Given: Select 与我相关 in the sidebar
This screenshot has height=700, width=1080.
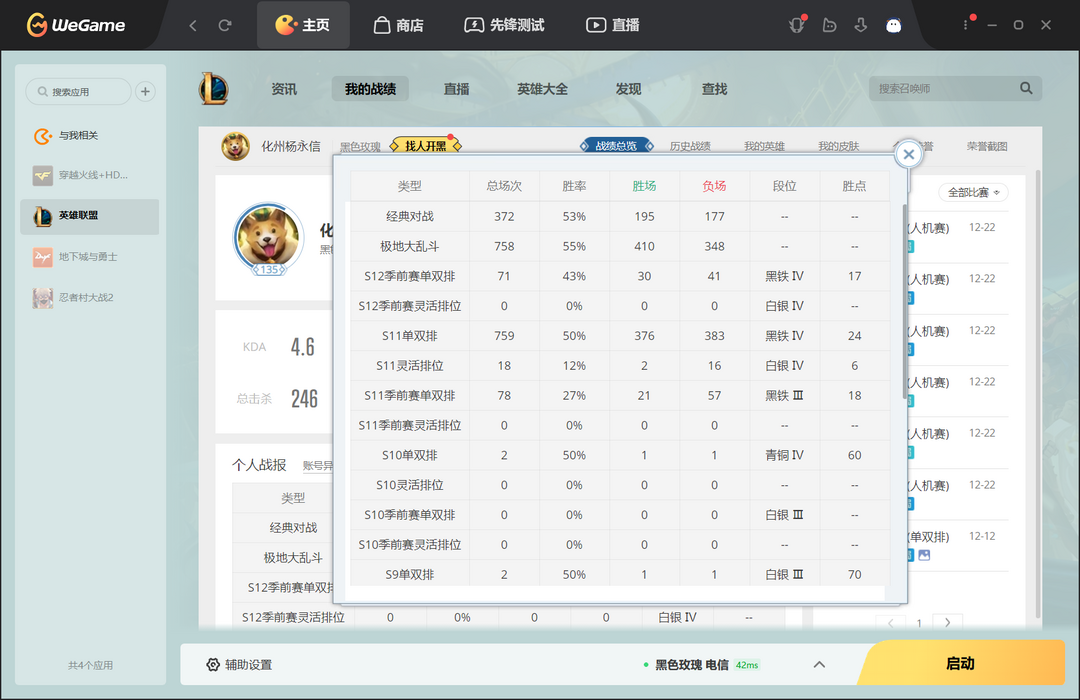Looking at the screenshot, I should [90, 136].
